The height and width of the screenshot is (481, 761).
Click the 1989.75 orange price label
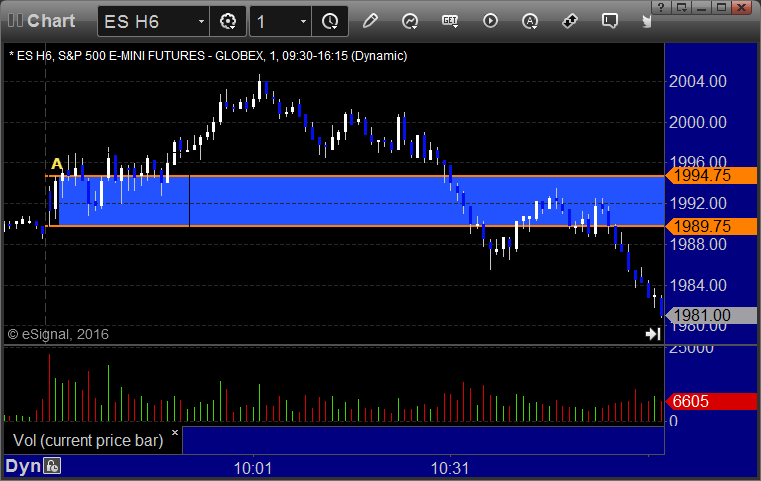tap(711, 226)
